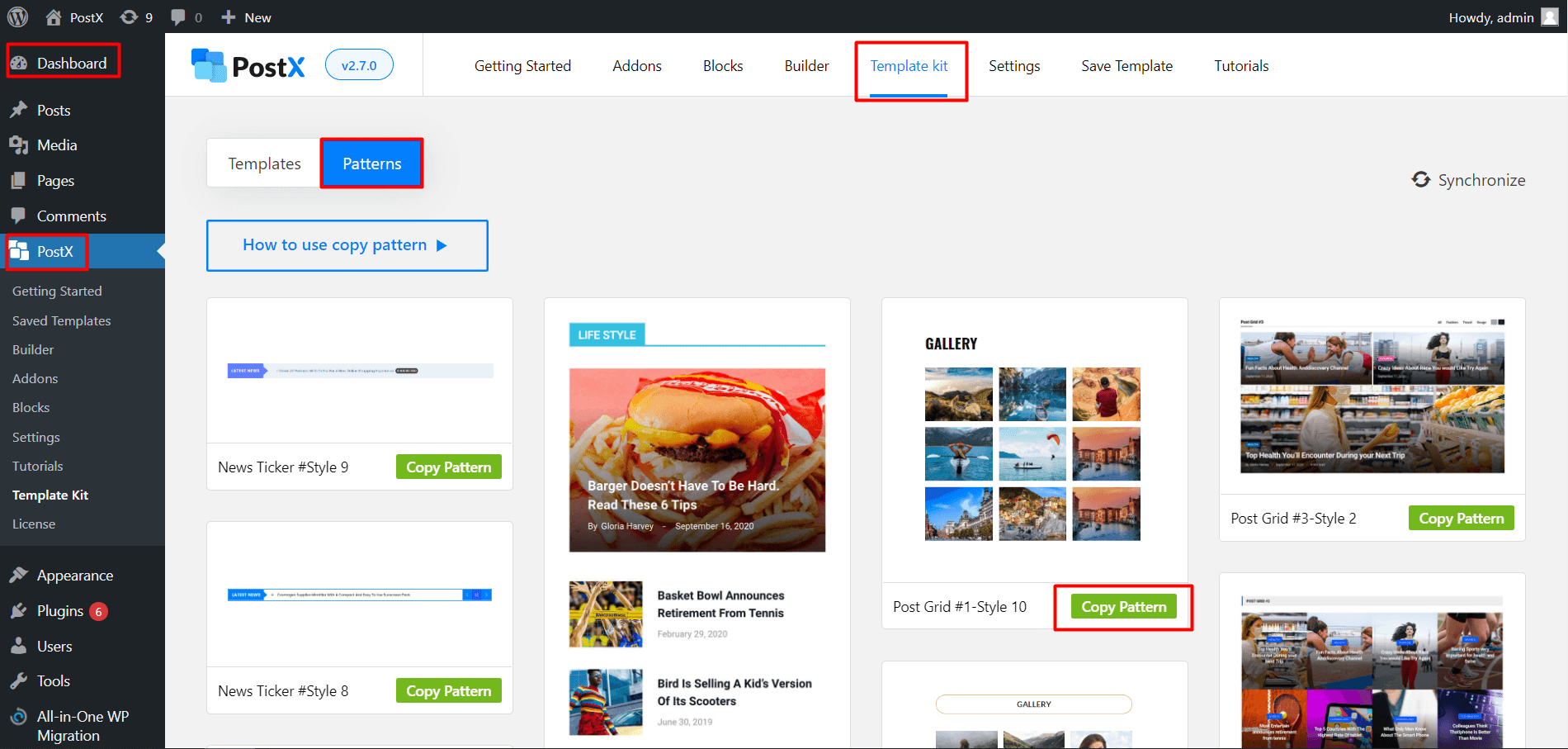Click the PostX logo in the header

point(248,65)
